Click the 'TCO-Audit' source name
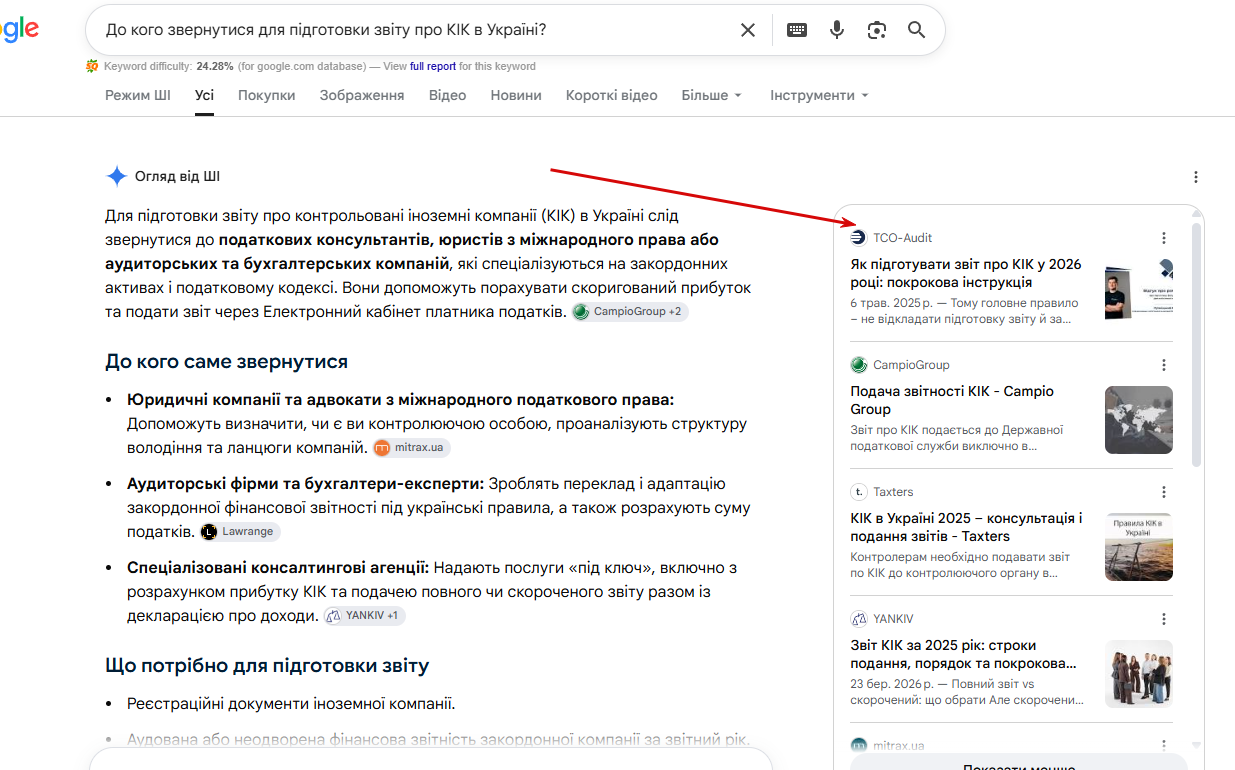The height and width of the screenshot is (770, 1235). (902, 238)
